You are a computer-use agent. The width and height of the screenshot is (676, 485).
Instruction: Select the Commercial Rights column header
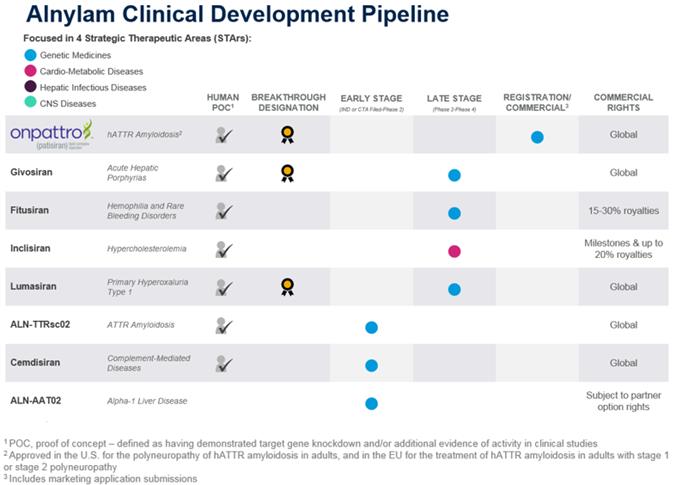623,102
